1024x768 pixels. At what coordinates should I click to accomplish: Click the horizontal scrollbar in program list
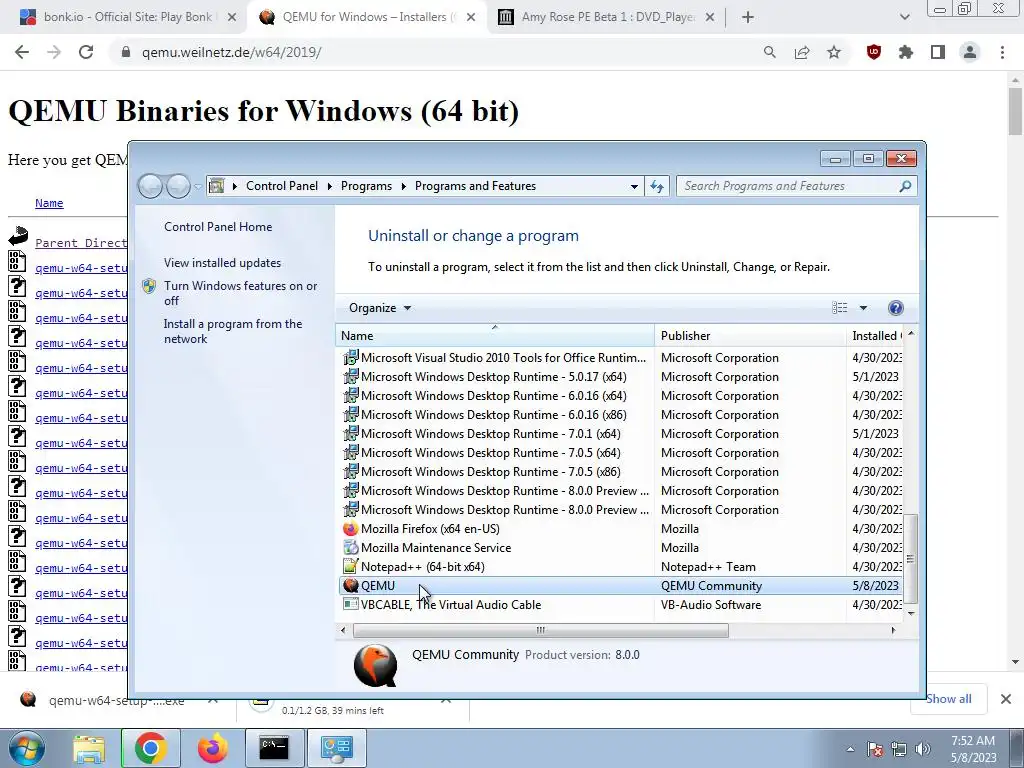541,630
